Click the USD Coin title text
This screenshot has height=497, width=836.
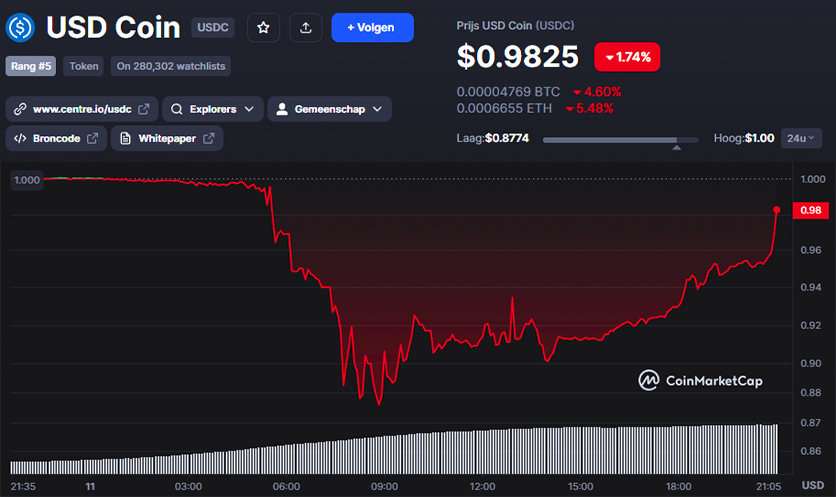coord(114,27)
